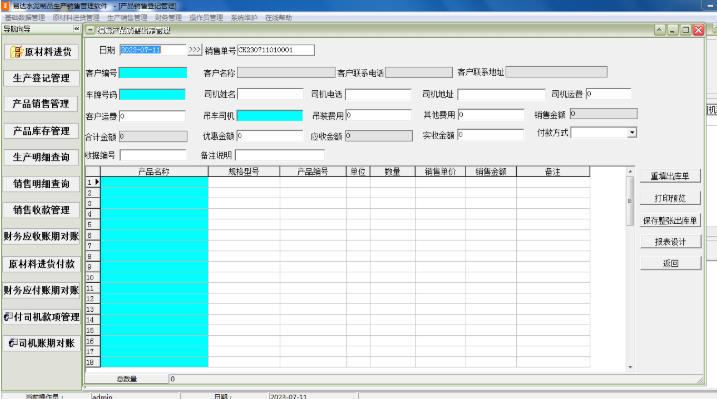Click the 备注说明 field
The image size is (717, 399).
pyautogui.click(x=279, y=155)
